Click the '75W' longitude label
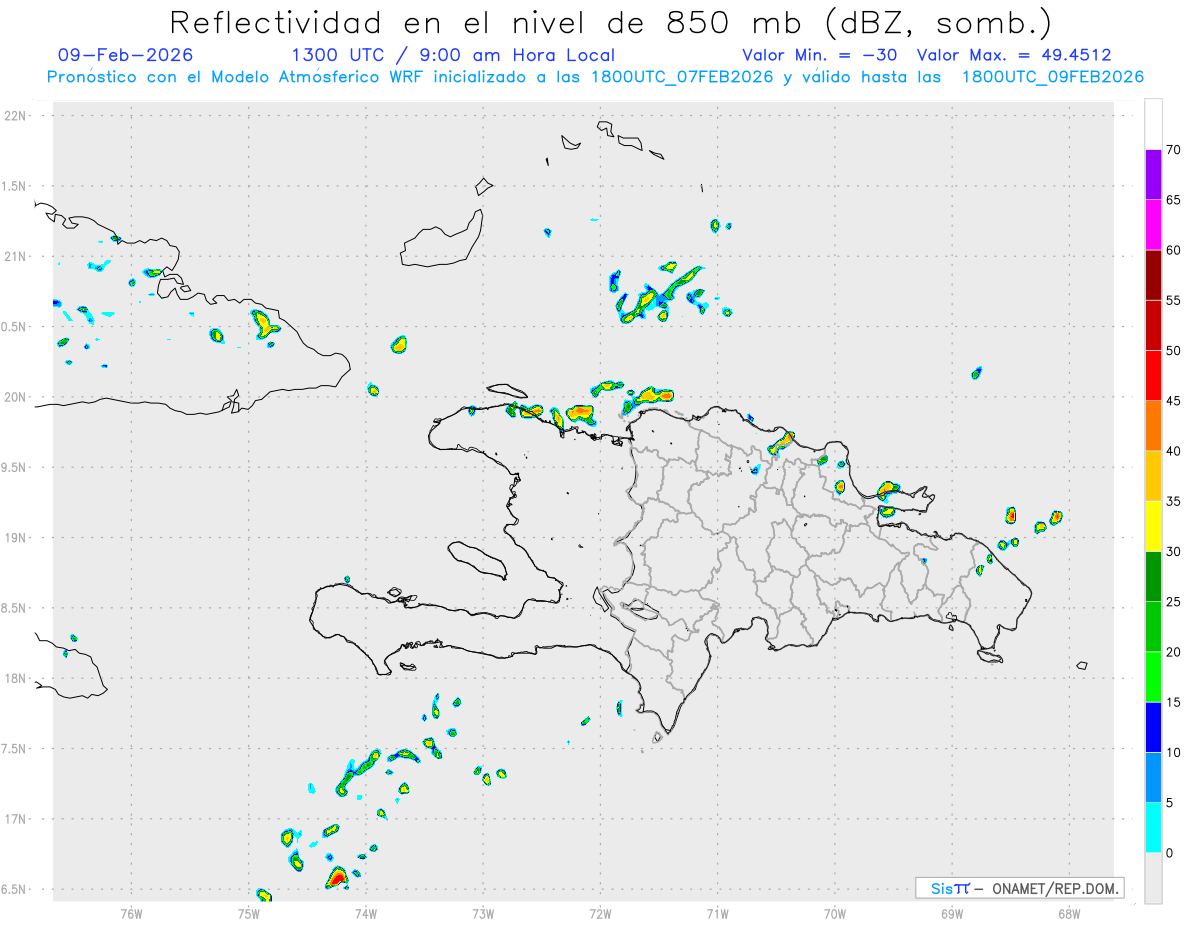 point(249,913)
